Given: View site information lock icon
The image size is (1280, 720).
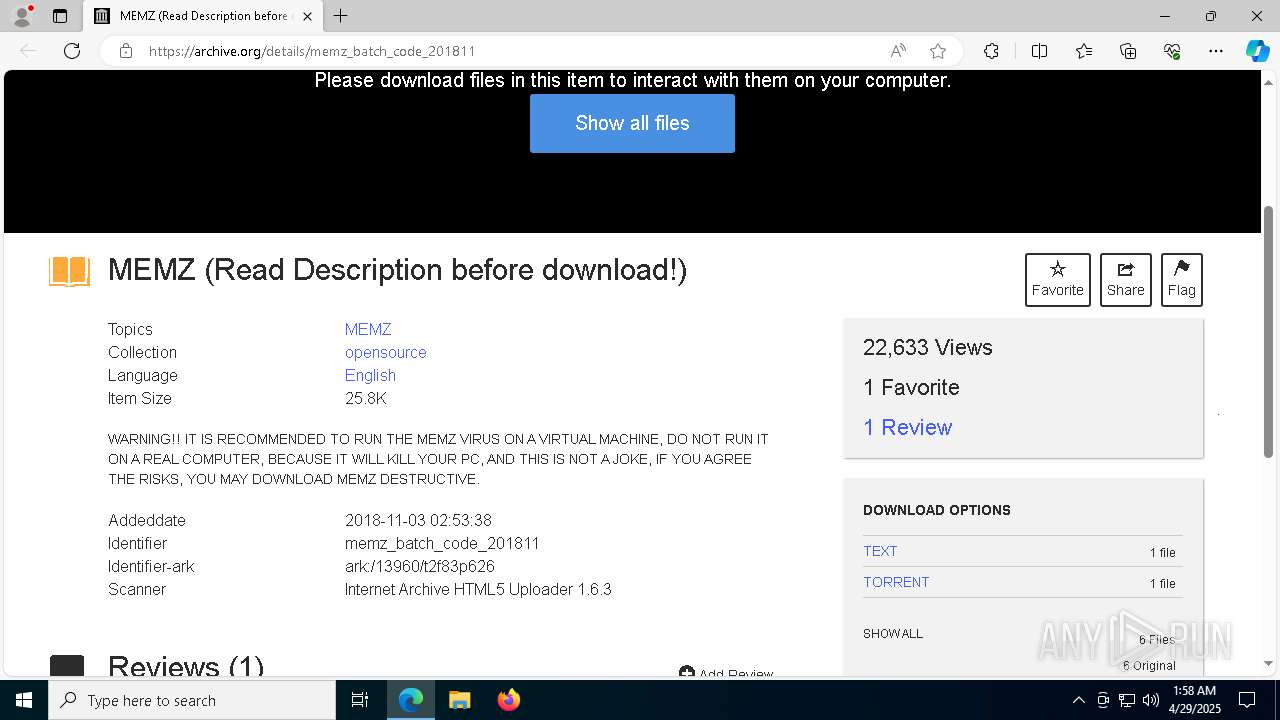Looking at the screenshot, I should click(x=126, y=51).
